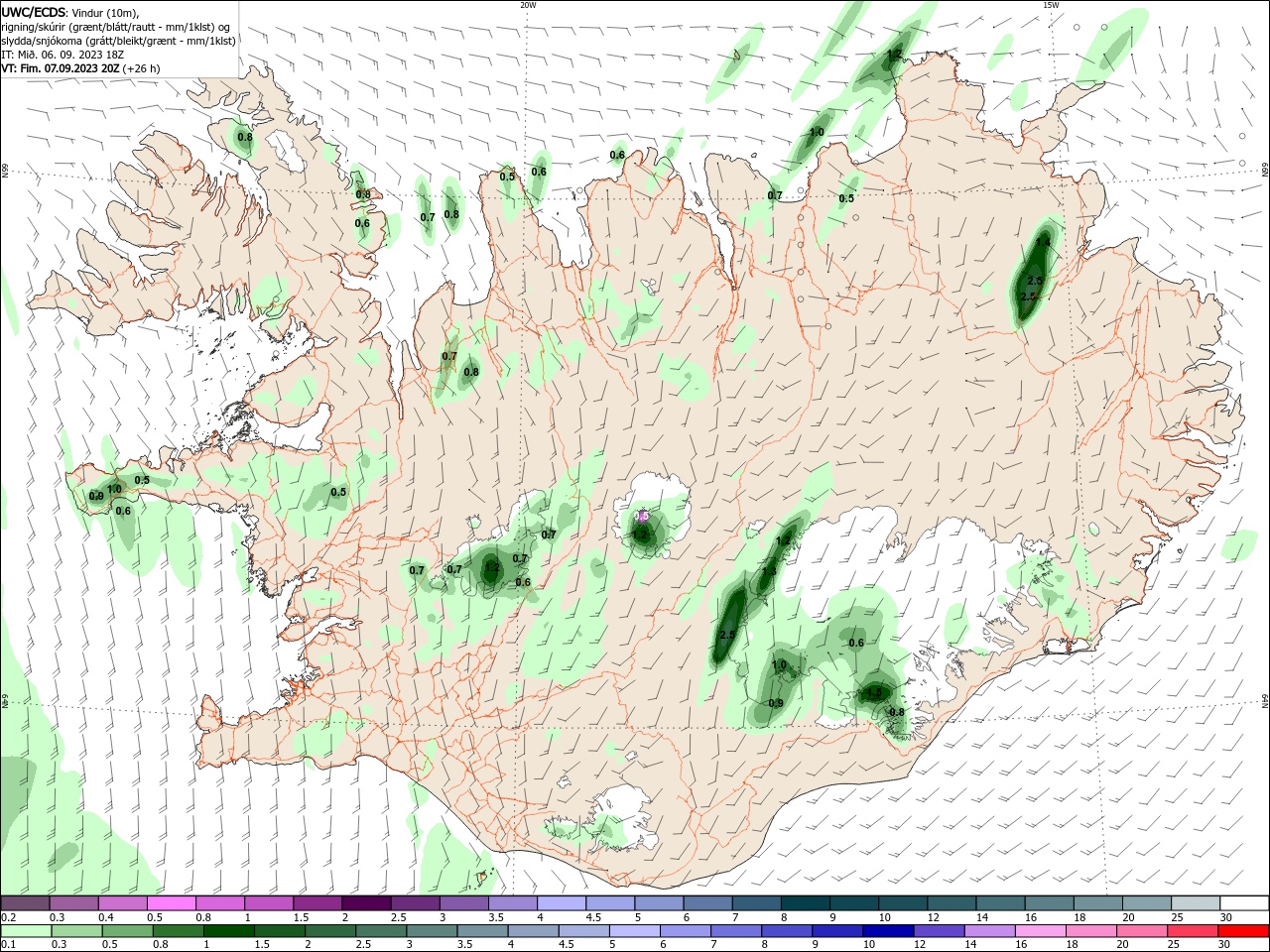Select the darkest green swatch labeled 1 in bottom row

[229, 931]
